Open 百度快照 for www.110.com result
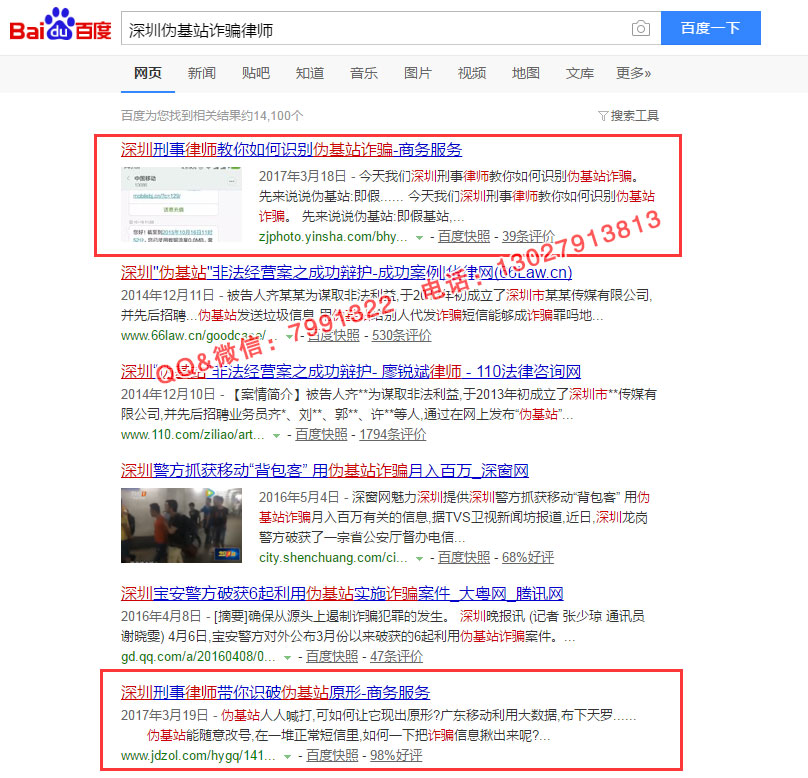808x778 pixels. [x=321, y=434]
